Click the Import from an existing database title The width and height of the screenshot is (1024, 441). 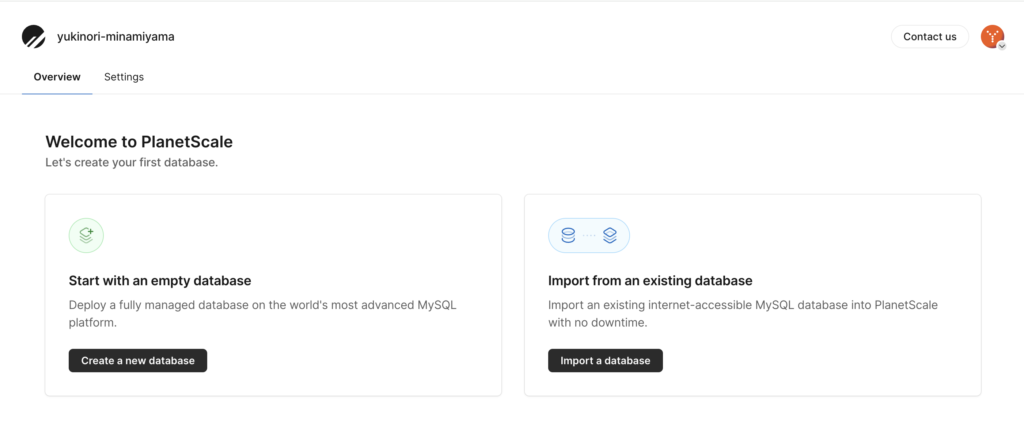(650, 281)
